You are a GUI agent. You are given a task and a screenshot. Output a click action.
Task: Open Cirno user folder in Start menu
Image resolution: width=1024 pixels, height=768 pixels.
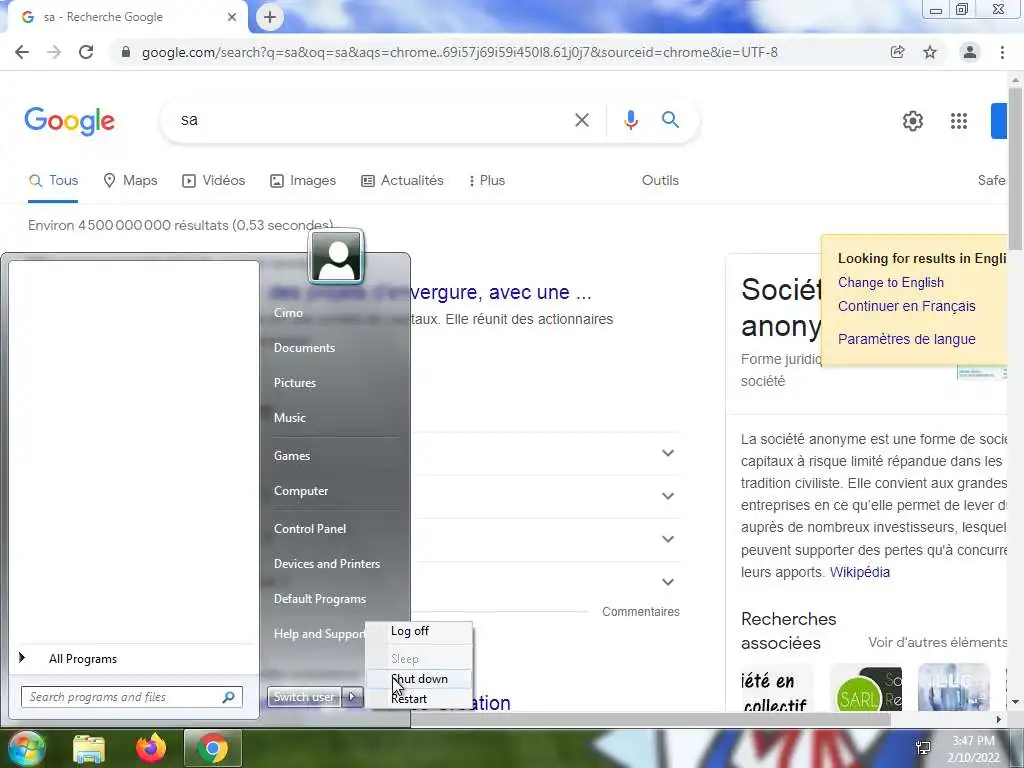[288, 313]
